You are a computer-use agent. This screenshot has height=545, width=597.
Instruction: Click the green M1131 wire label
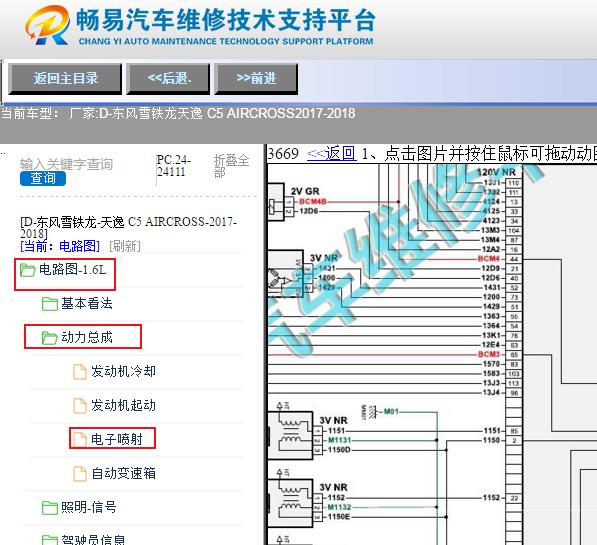(x=339, y=440)
